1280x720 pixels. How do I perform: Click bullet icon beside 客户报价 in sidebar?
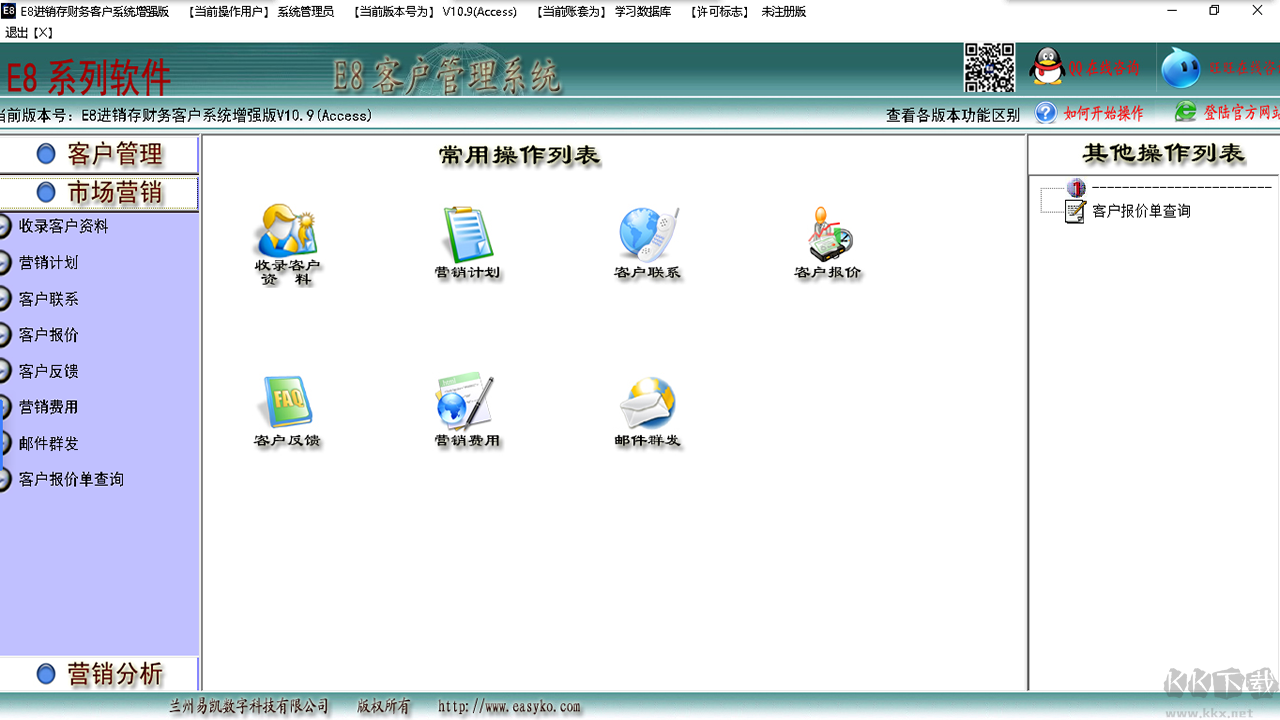tap(5, 335)
